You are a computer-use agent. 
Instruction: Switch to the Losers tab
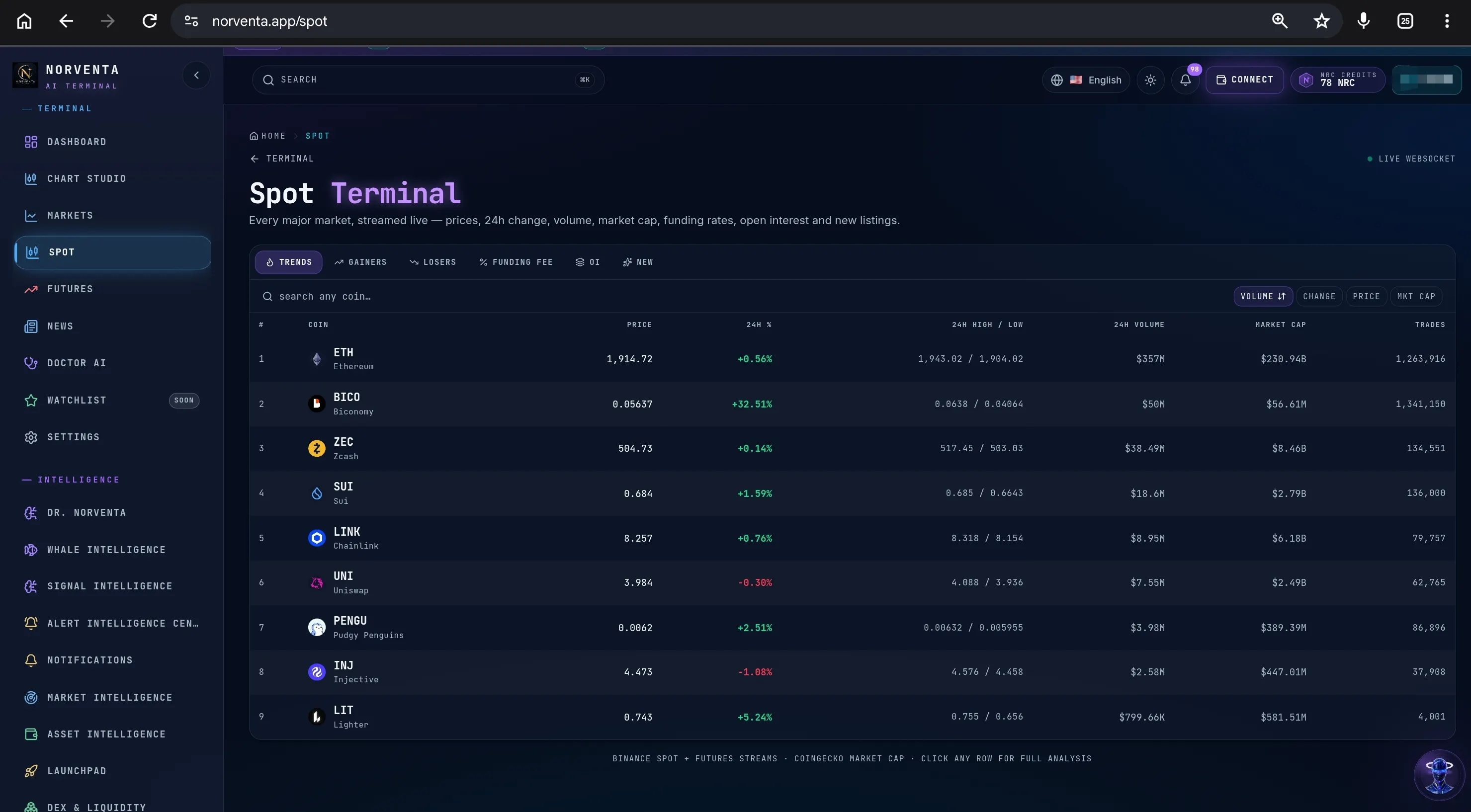pyautogui.click(x=433, y=262)
